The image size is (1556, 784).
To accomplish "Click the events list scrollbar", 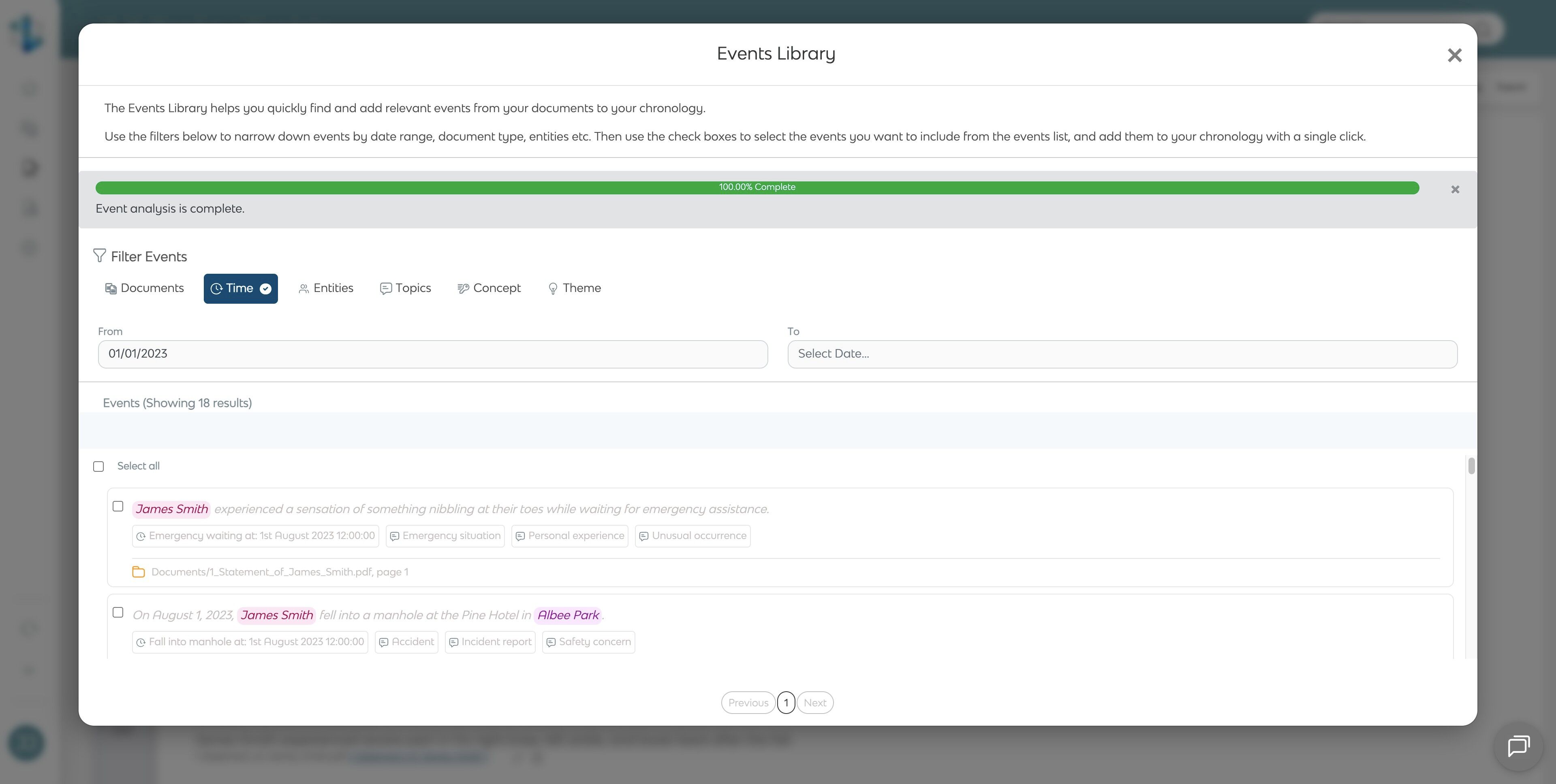I will click(1471, 466).
